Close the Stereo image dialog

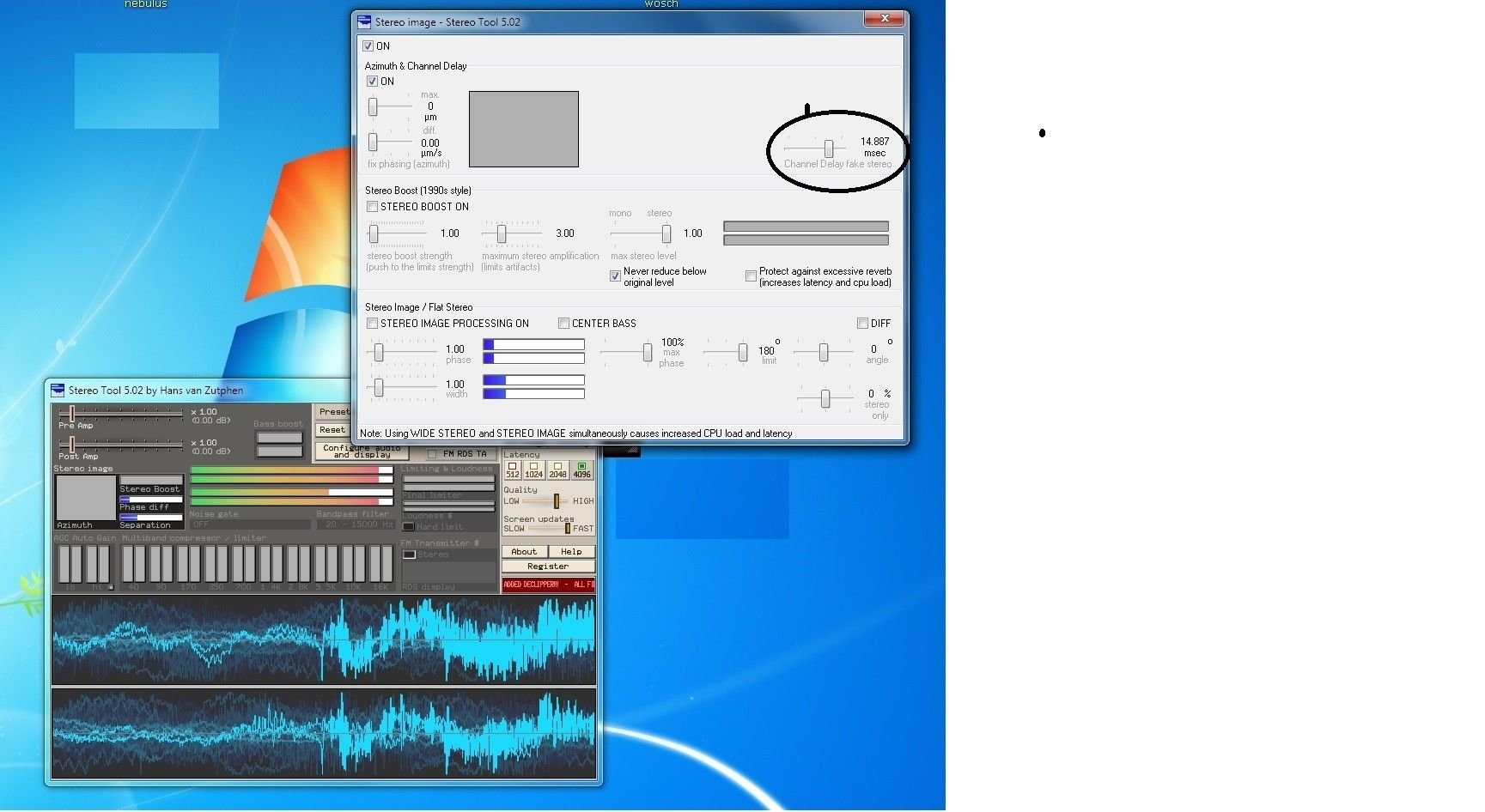coord(884,18)
